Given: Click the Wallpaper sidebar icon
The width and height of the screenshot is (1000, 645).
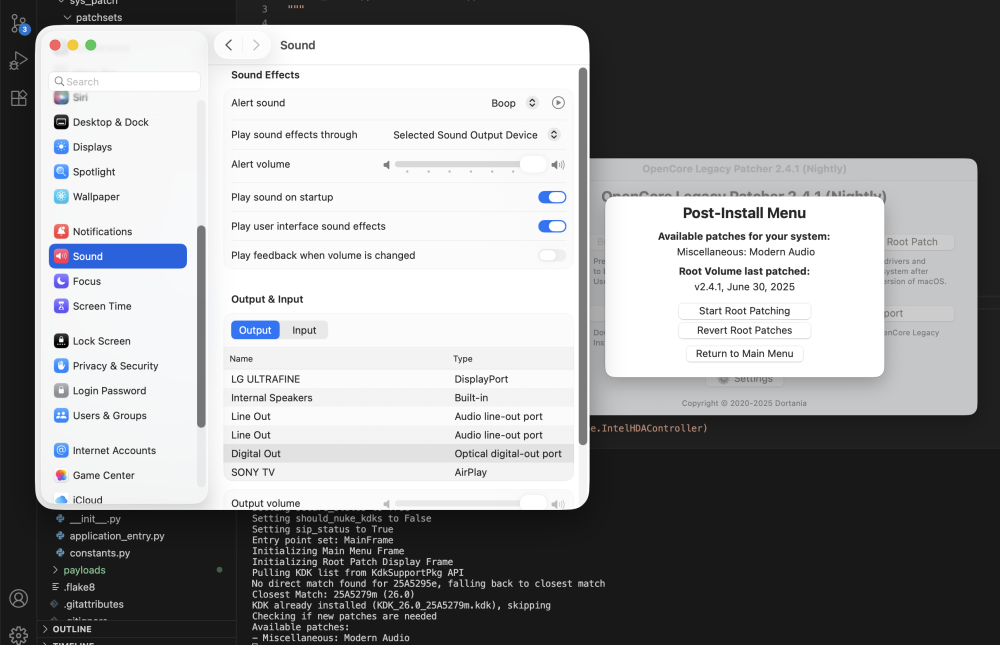Looking at the screenshot, I should 61,196.
